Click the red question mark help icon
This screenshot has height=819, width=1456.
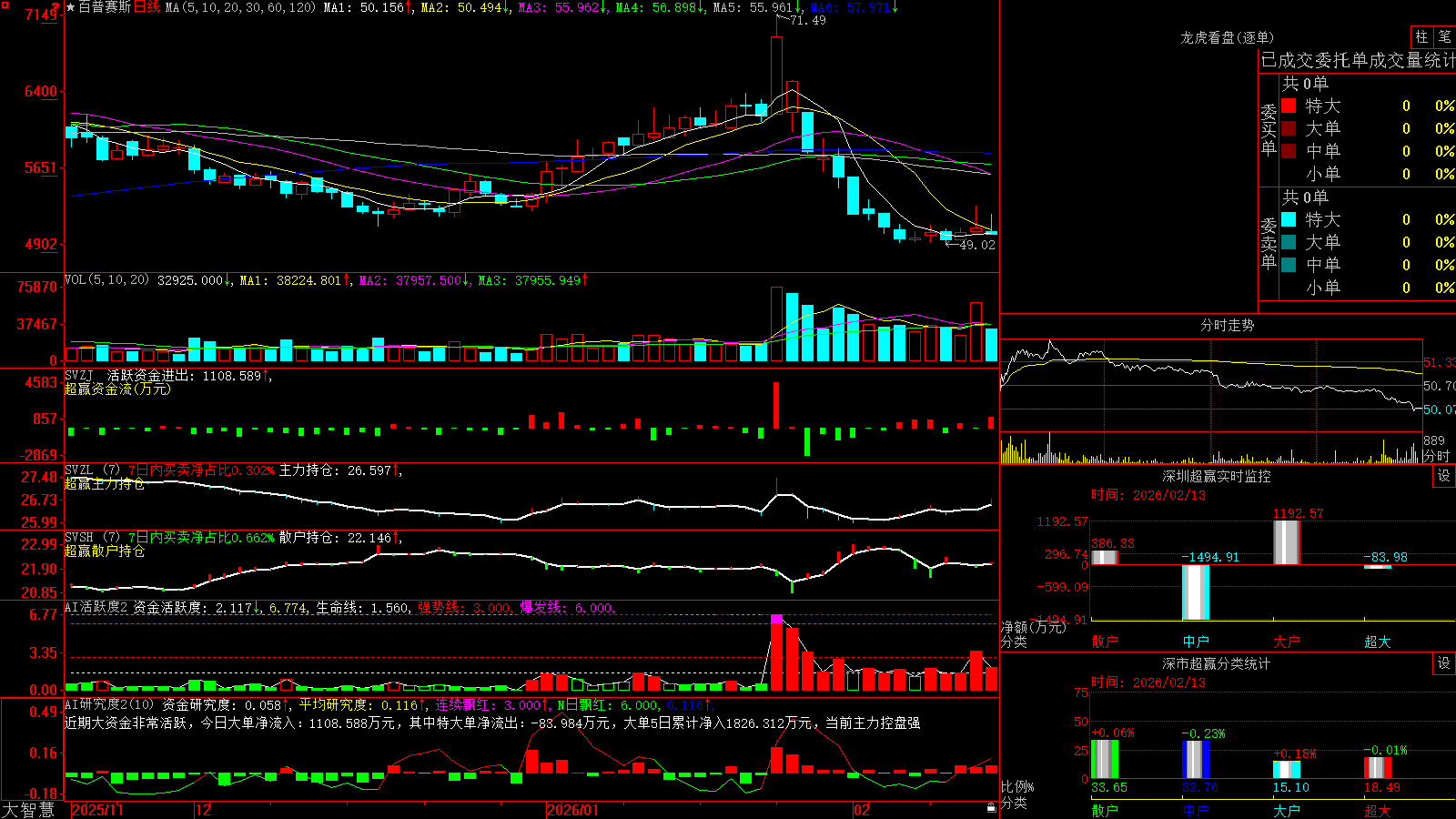56,7
